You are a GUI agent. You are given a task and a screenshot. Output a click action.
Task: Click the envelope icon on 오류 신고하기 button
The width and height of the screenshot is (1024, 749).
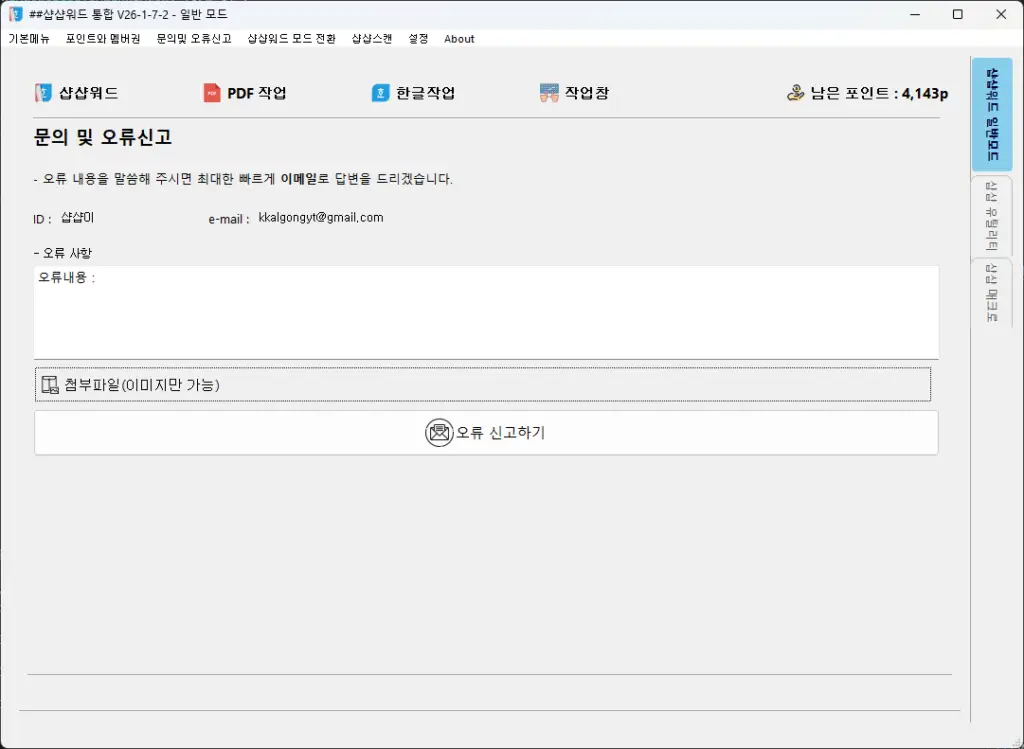point(436,432)
